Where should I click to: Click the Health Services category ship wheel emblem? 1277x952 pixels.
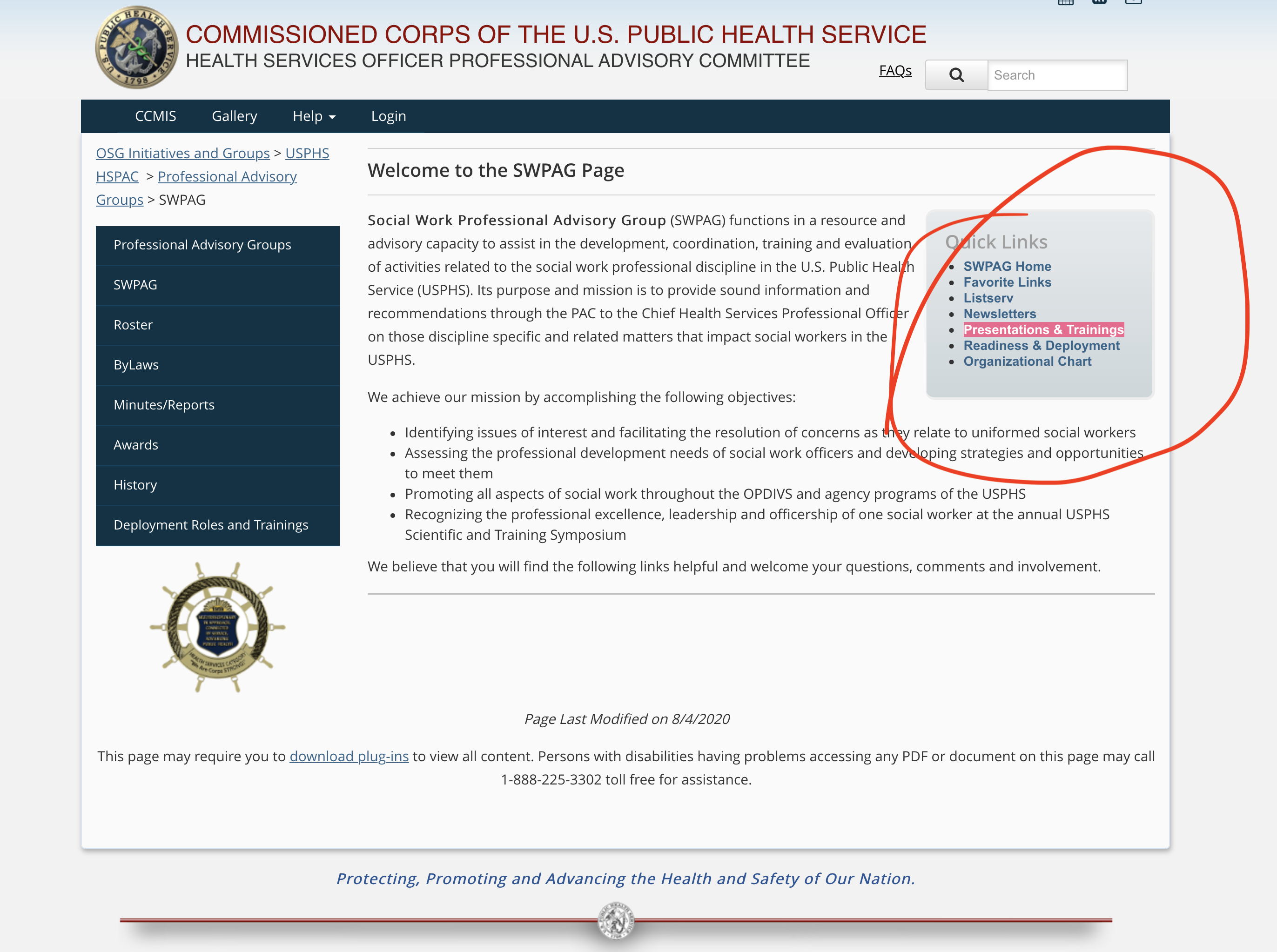pos(218,627)
